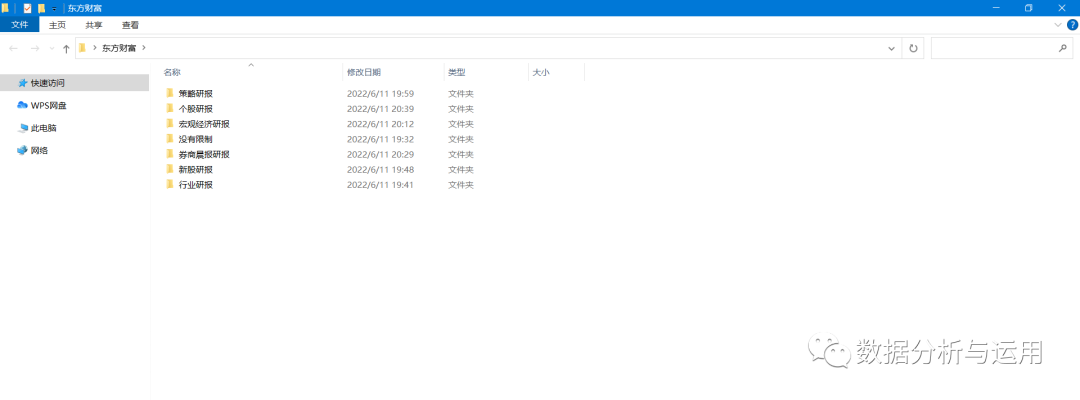Select the 个股研报 folder icon
This screenshot has width=1080, height=400.
point(169,108)
